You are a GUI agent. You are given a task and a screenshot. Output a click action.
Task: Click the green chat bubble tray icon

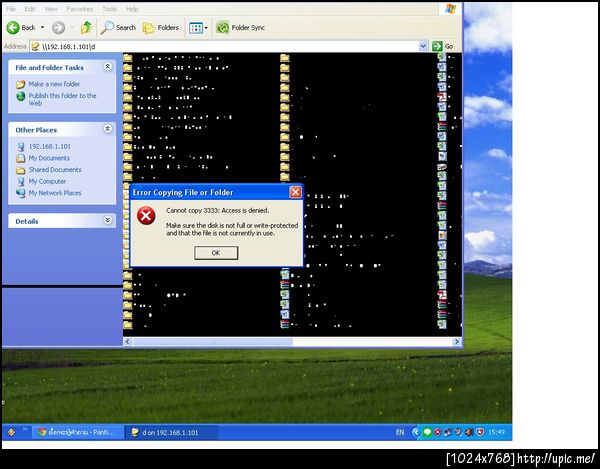click(x=427, y=432)
